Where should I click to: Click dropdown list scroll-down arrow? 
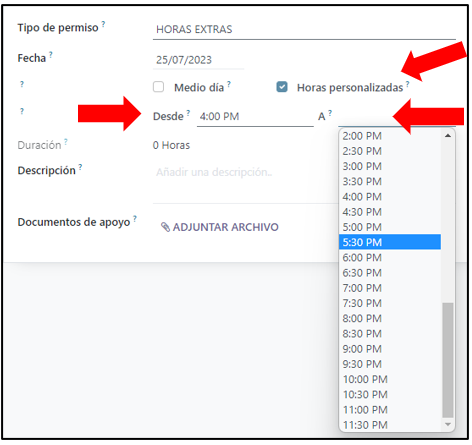pyautogui.click(x=448, y=424)
